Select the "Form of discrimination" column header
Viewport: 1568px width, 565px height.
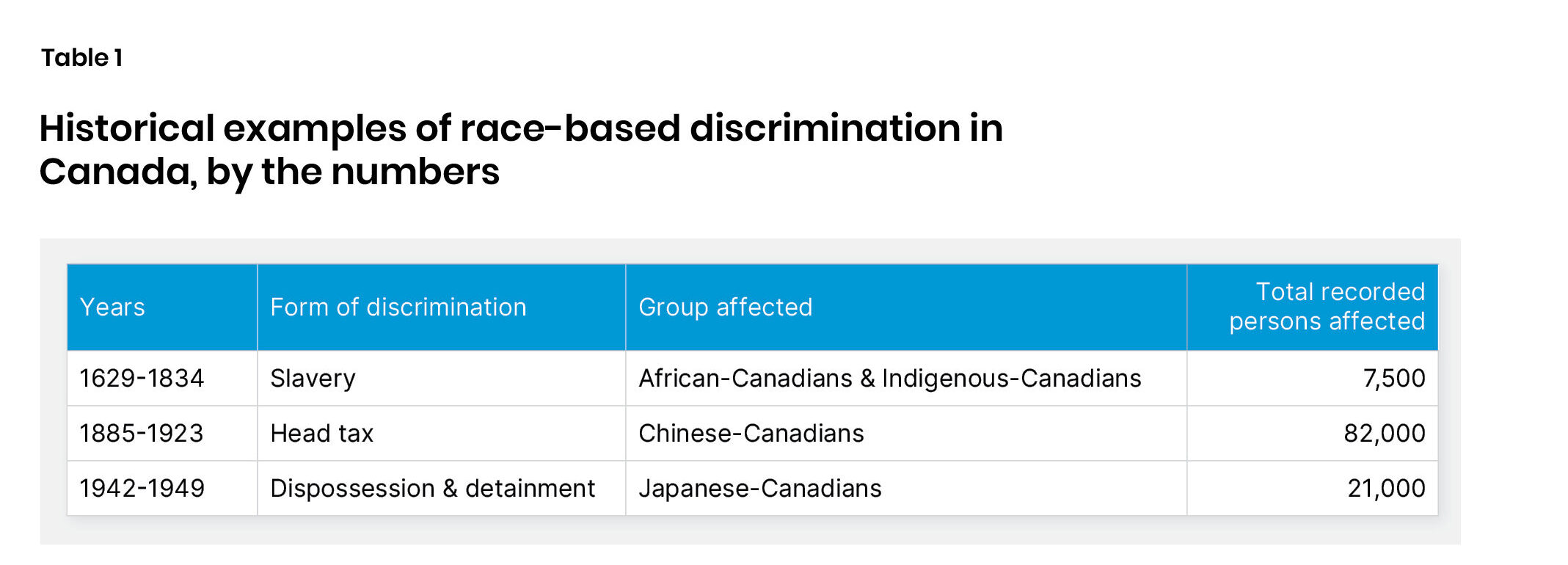click(398, 307)
